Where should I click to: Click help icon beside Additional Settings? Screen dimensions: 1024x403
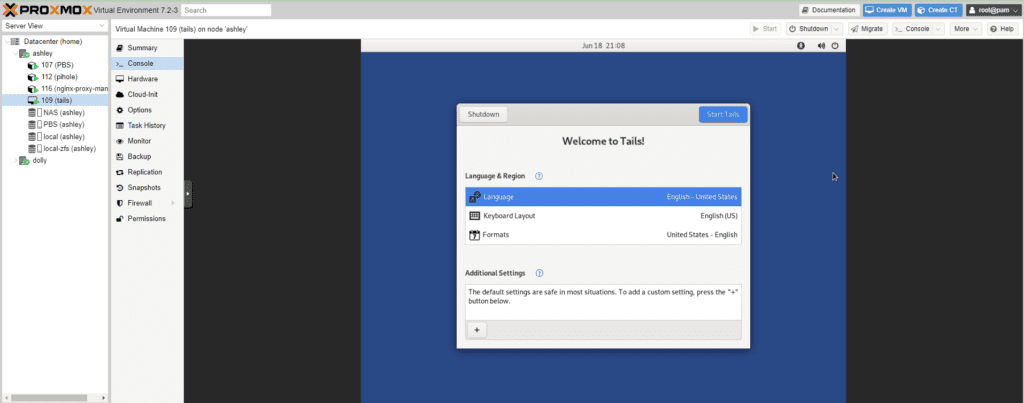pyautogui.click(x=539, y=274)
